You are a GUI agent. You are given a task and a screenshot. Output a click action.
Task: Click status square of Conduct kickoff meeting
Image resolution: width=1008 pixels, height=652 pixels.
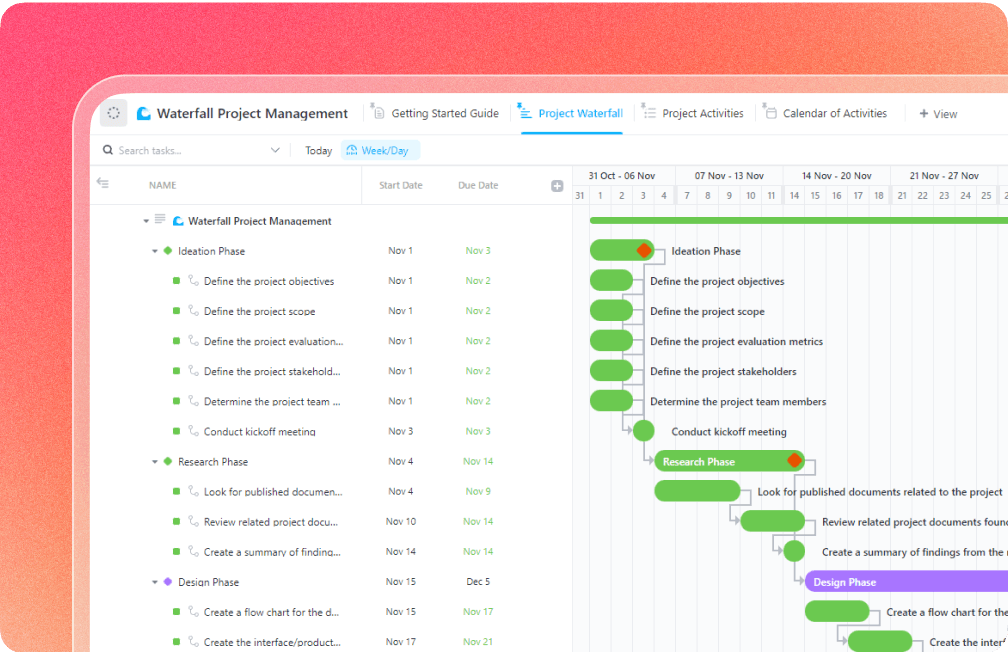176,431
